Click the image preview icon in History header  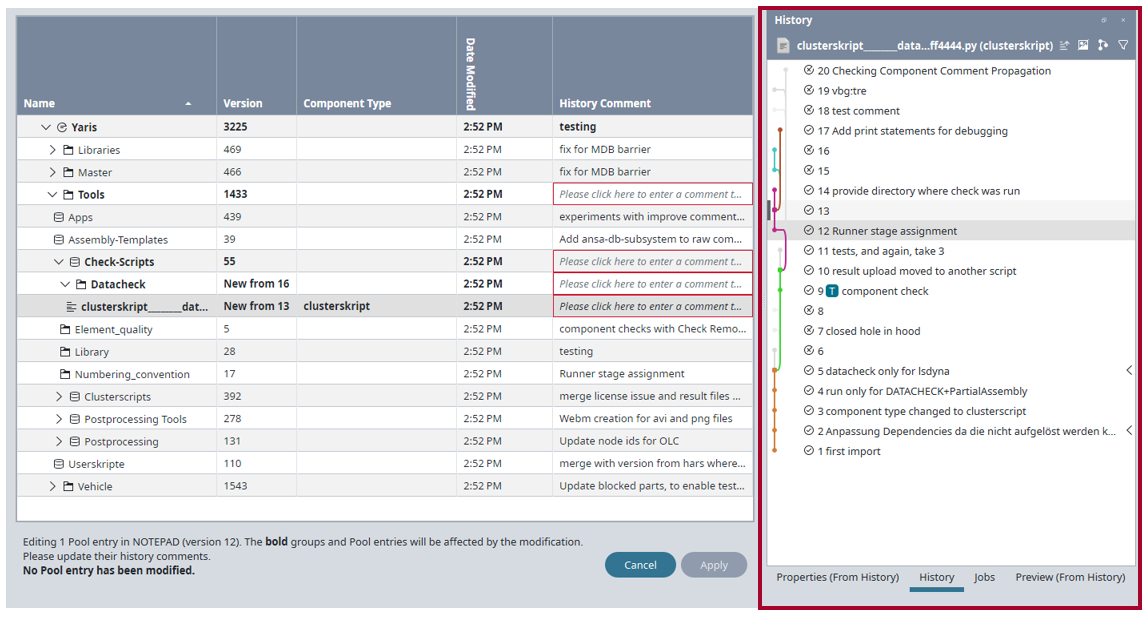pos(1084,45)
